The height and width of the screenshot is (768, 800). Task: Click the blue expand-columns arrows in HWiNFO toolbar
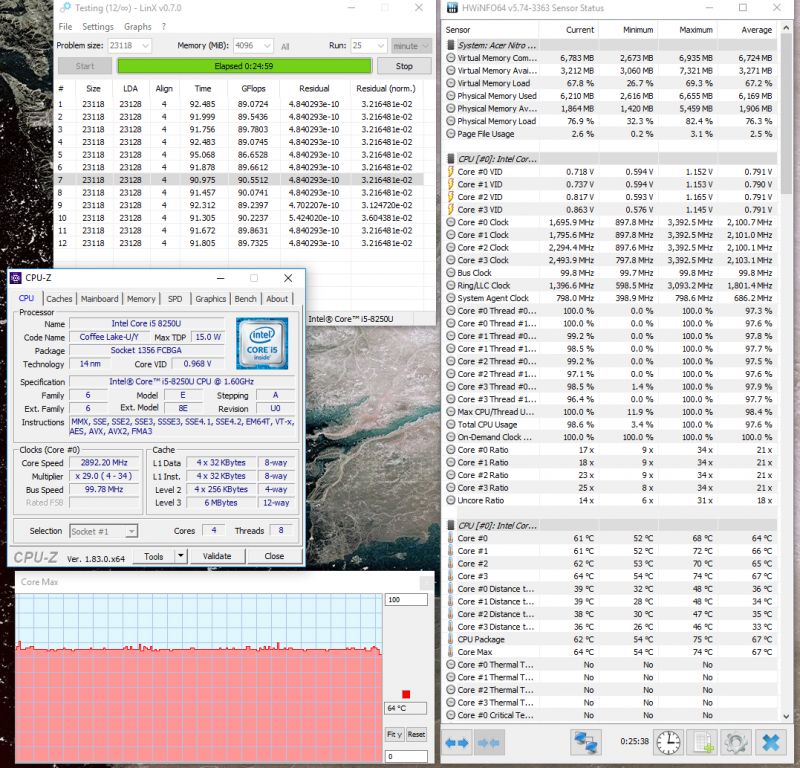457,743
